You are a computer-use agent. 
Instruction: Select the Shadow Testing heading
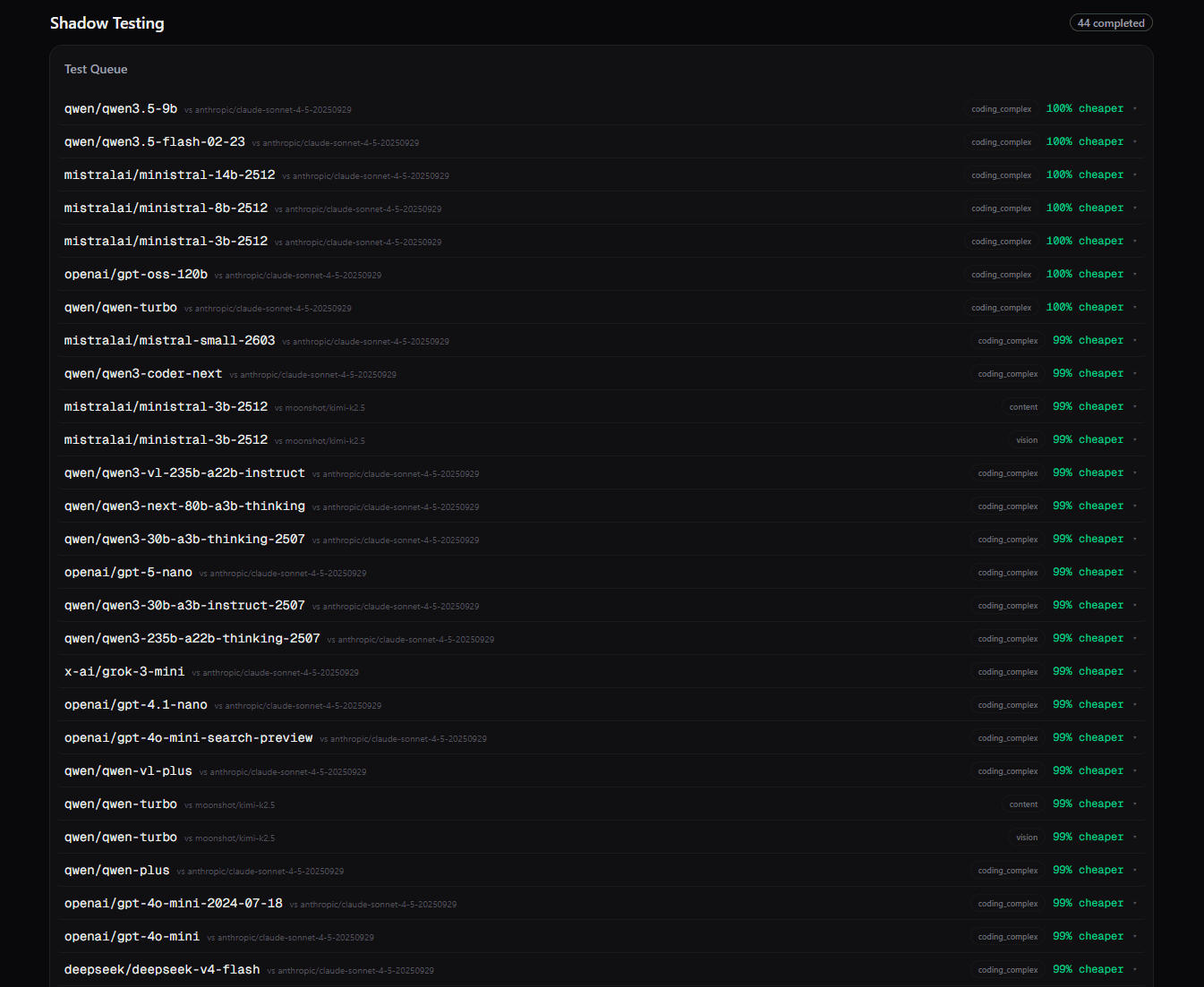pyautogui.click(x=107, y=23)
